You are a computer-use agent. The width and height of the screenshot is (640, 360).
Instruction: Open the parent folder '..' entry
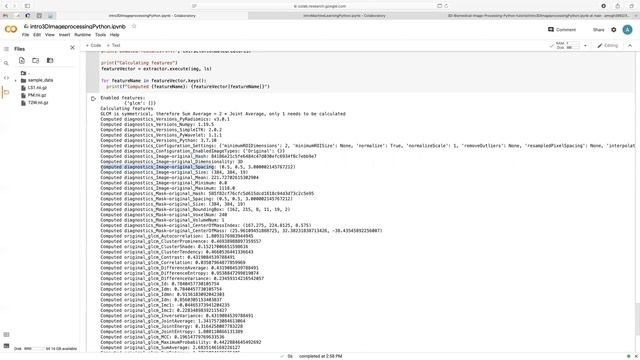(x=25, y=73)
